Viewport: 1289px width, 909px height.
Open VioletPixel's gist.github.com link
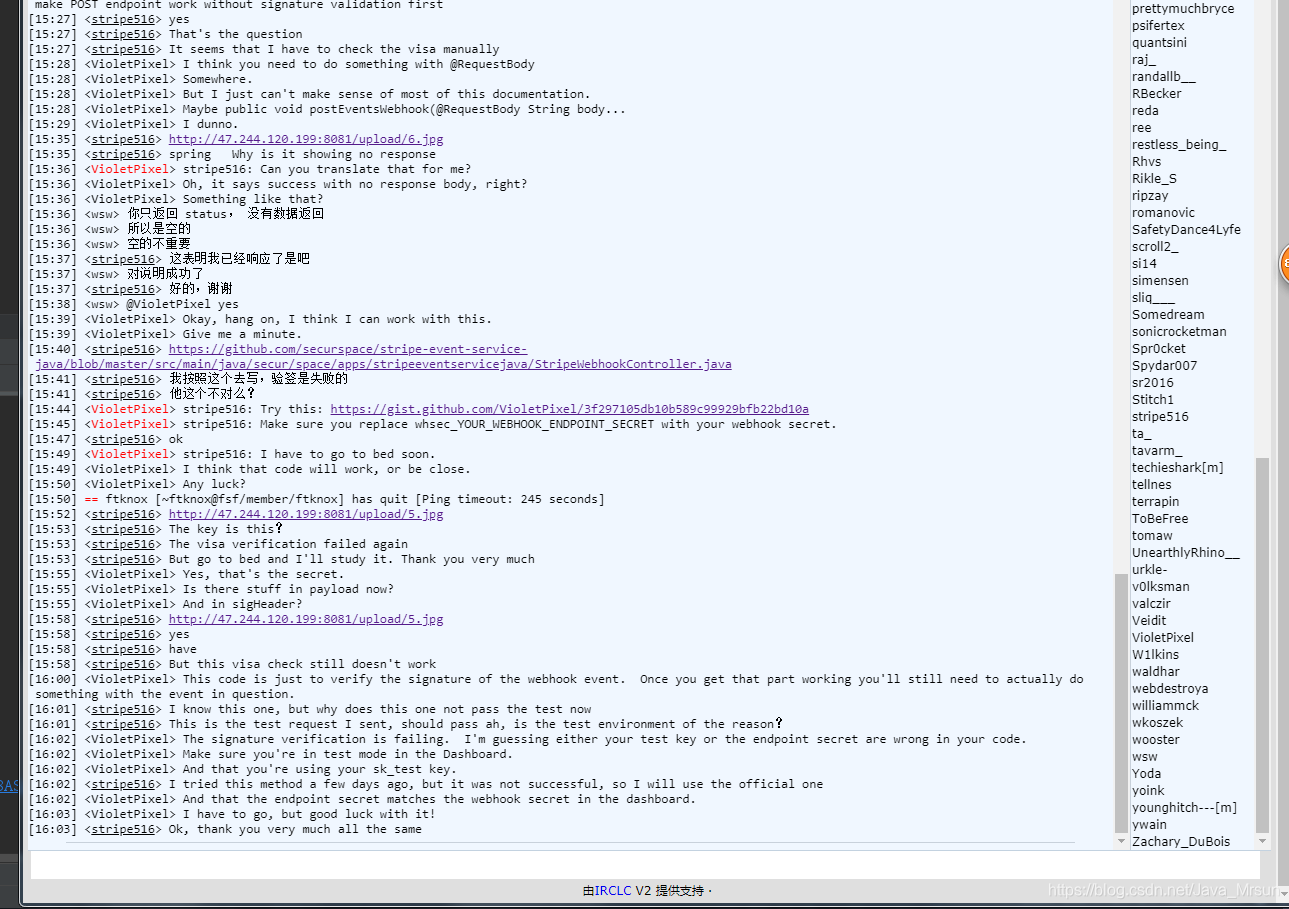point(569,409)
